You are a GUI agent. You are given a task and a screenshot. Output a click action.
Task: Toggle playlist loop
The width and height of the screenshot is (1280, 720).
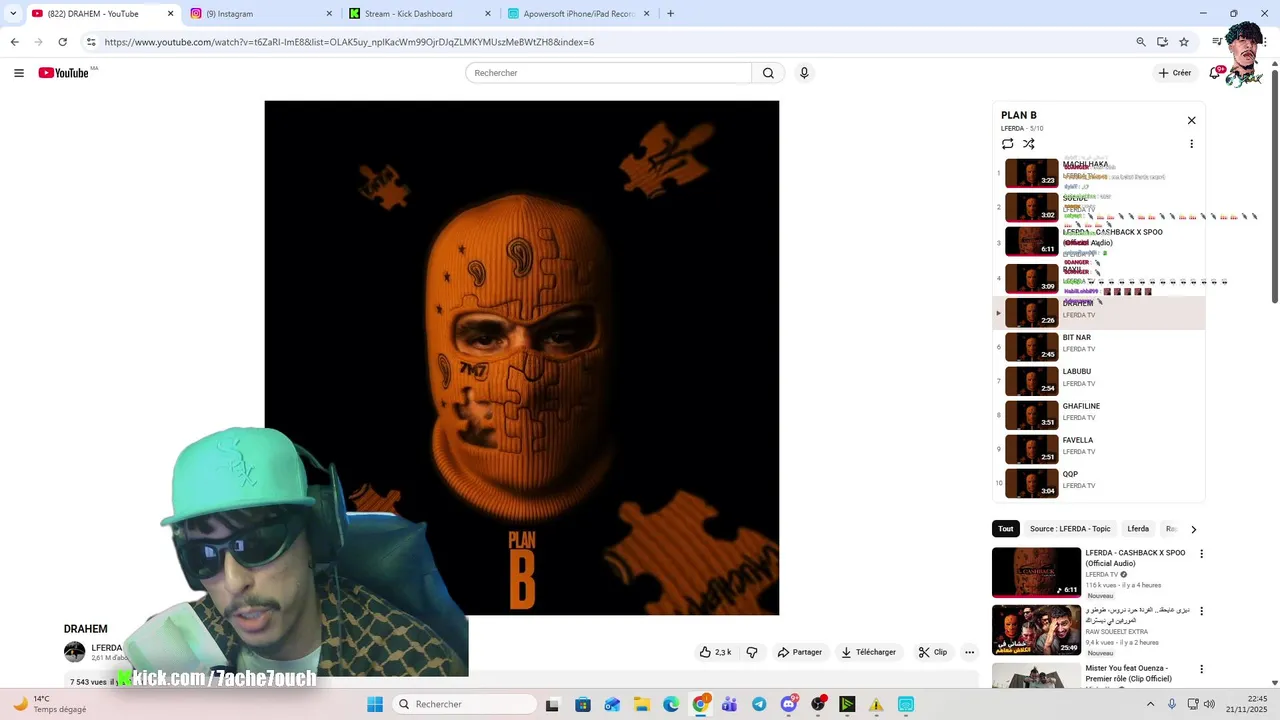pos(1007,144)
